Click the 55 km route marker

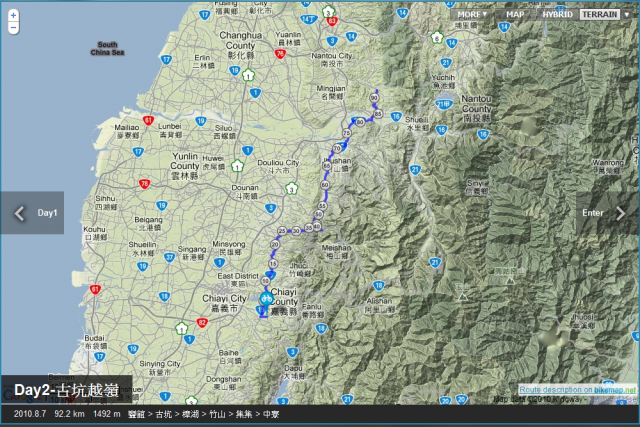[322, 206]
